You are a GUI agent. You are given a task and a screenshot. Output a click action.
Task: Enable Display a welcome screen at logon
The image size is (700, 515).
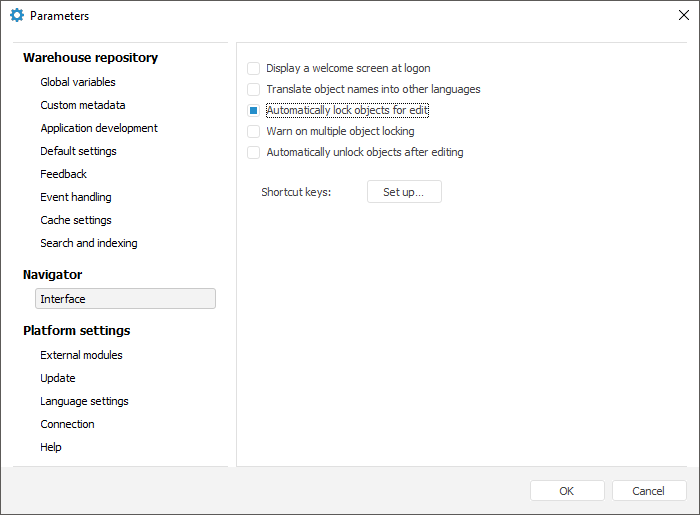tap(254, 68)
